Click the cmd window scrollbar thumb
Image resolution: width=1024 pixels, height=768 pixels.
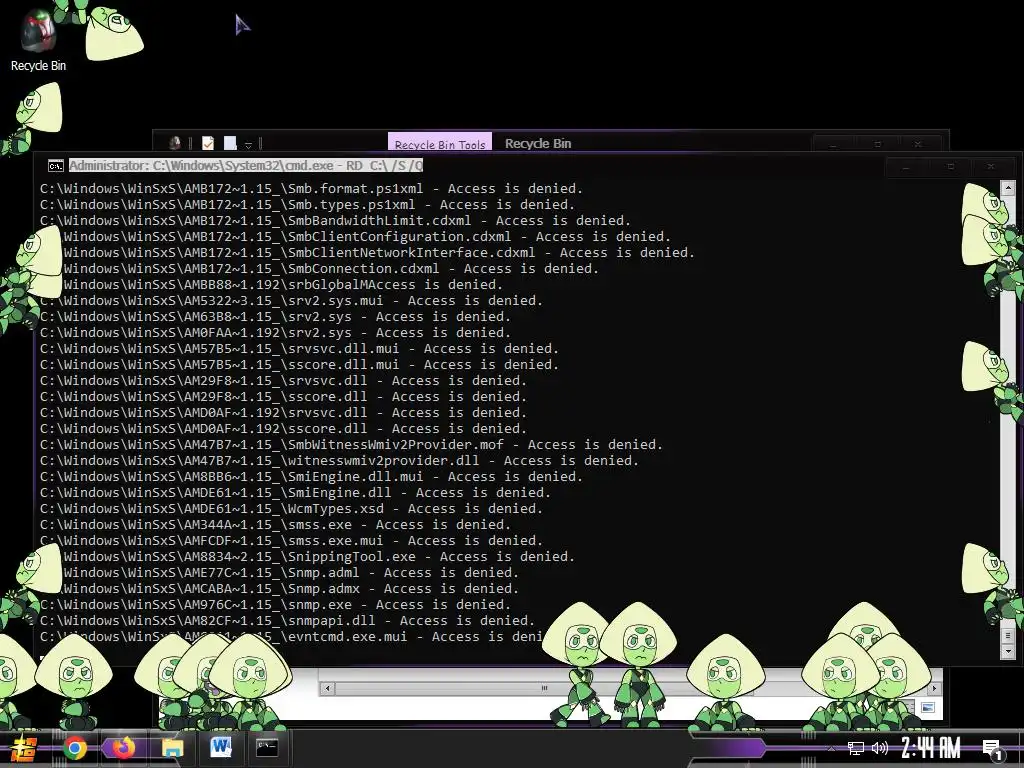(x=1008, y=635)
